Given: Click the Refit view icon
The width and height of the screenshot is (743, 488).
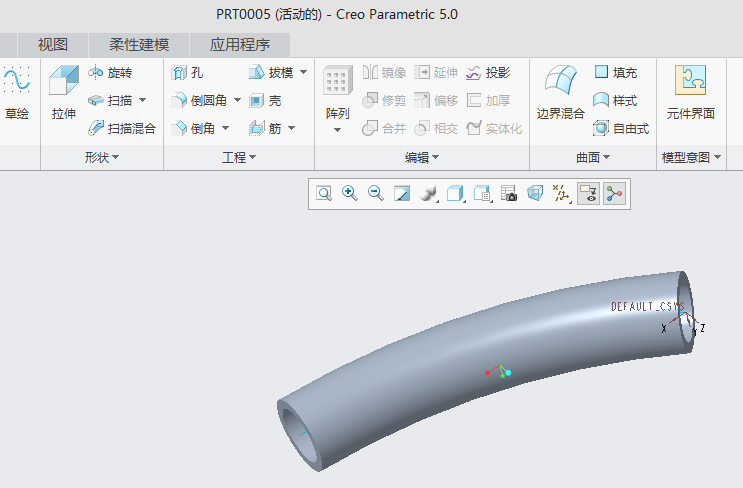Looking at the screenshot, I should [324, 193].
